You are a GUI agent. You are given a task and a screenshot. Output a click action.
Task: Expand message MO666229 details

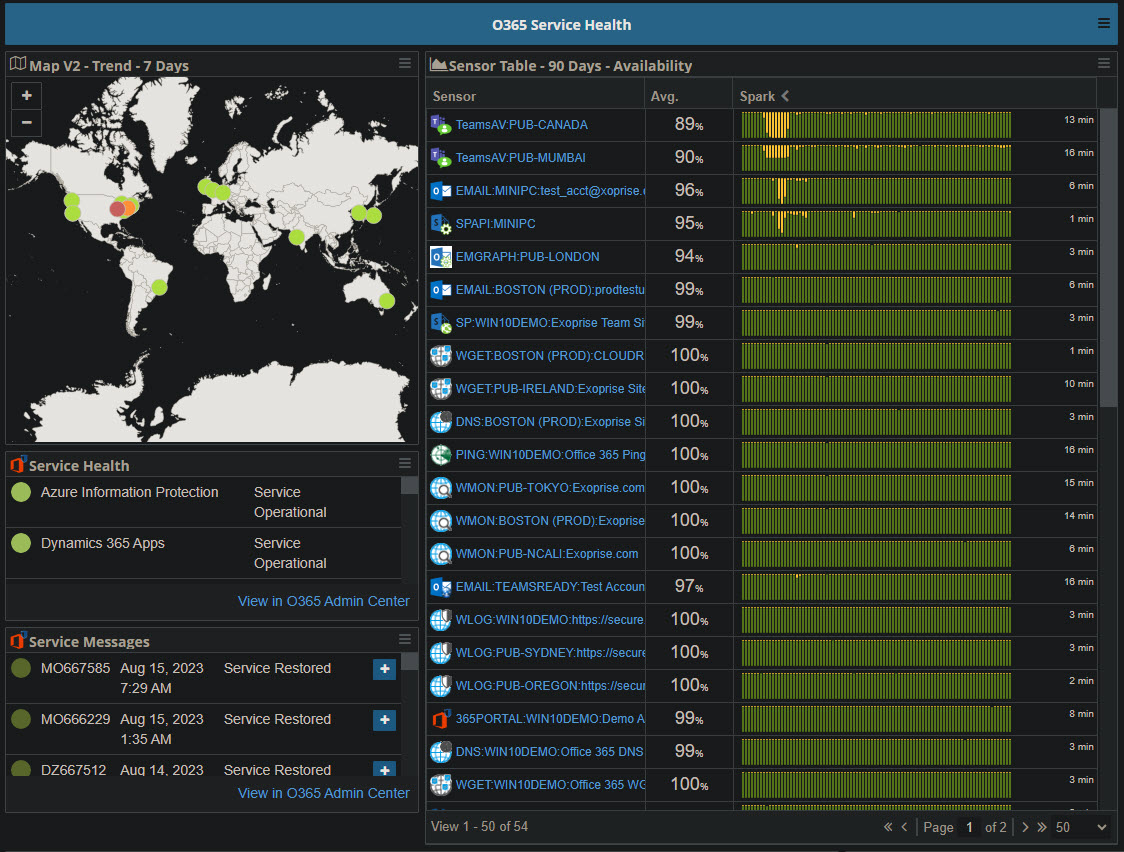point(384,719)
